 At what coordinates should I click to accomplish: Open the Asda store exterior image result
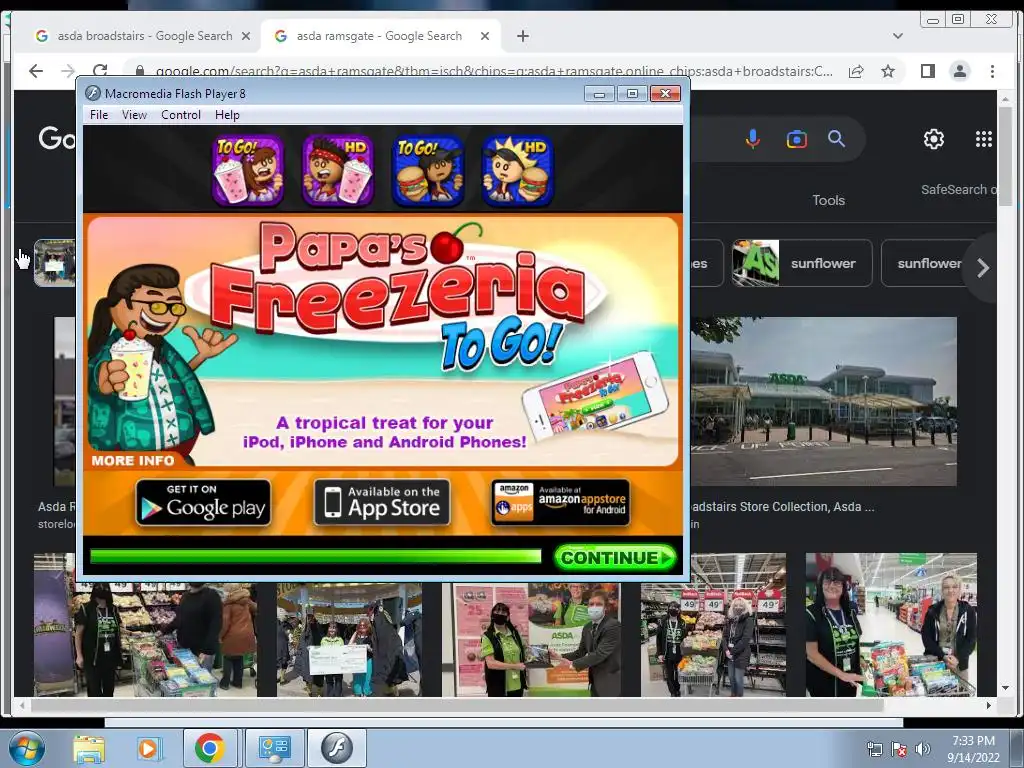click(823, 402)
